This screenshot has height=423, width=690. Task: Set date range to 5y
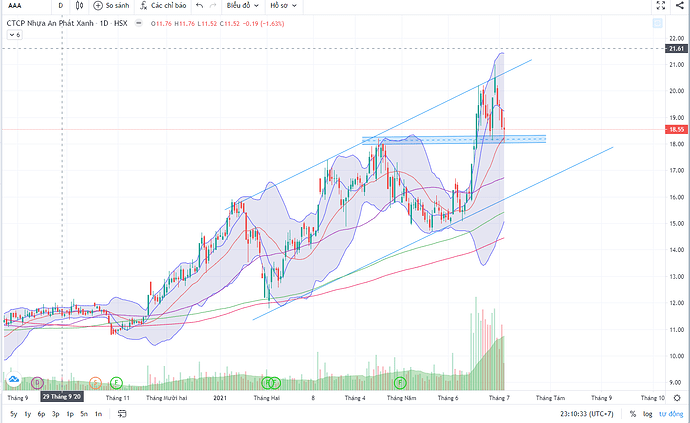pos(14,414)
